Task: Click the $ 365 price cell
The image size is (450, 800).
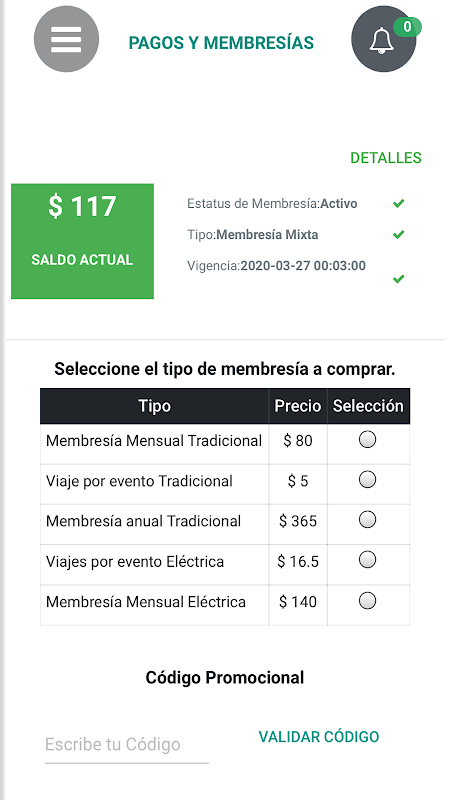Action: tap(298, 521)
